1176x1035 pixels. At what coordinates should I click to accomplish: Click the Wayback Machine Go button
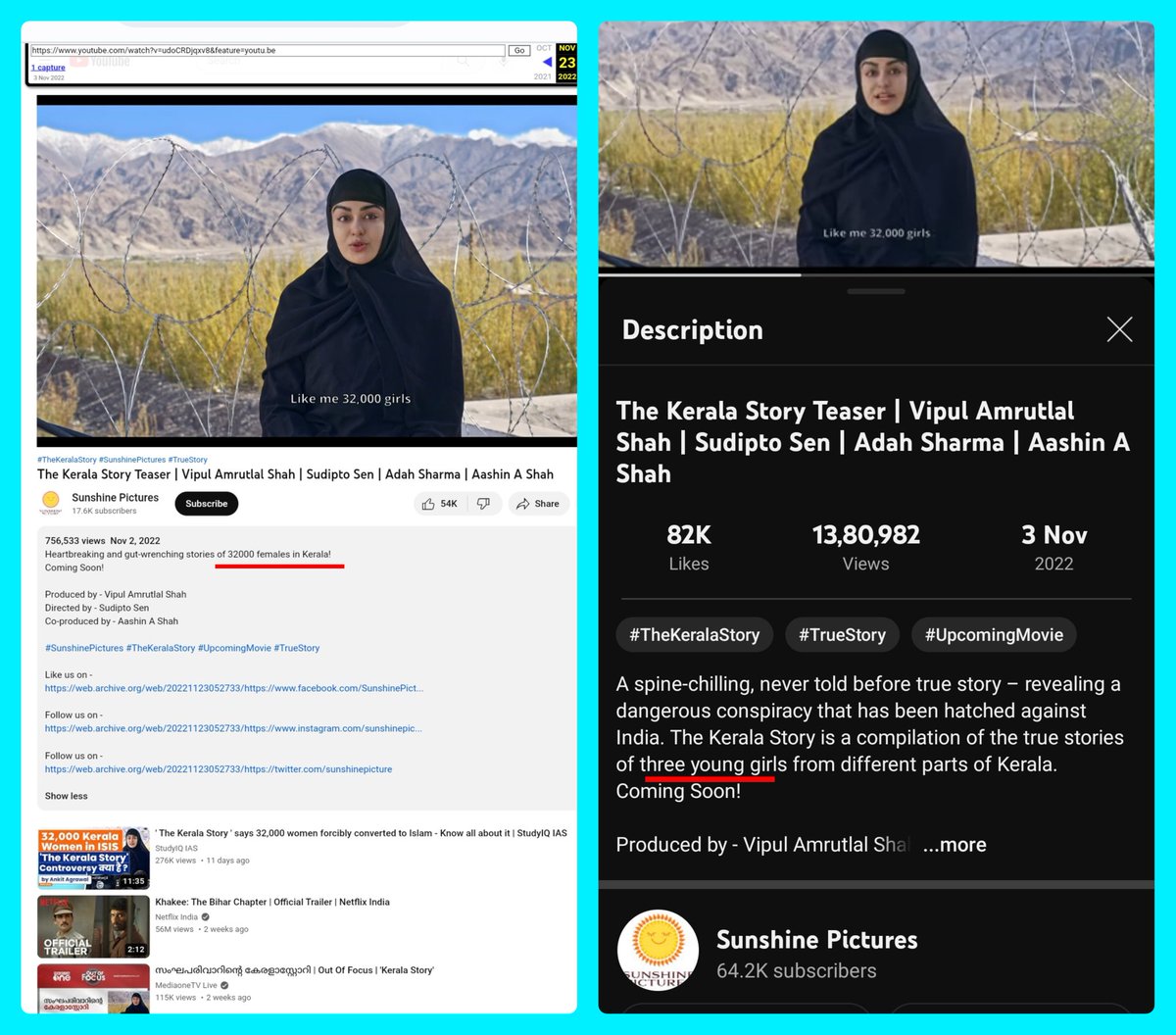click(519, 50)
